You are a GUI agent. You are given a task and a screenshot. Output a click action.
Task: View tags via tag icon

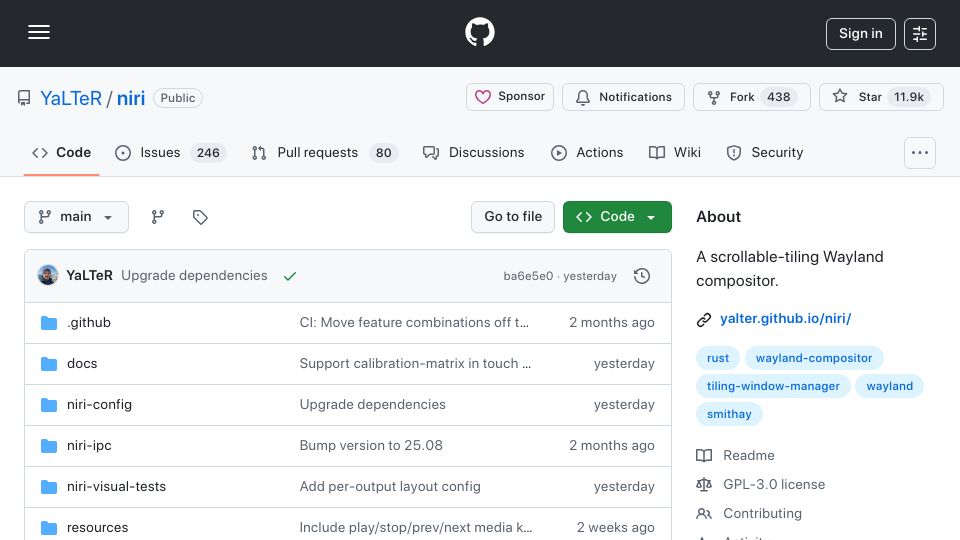pyautogui.click(x=200, y=217)
